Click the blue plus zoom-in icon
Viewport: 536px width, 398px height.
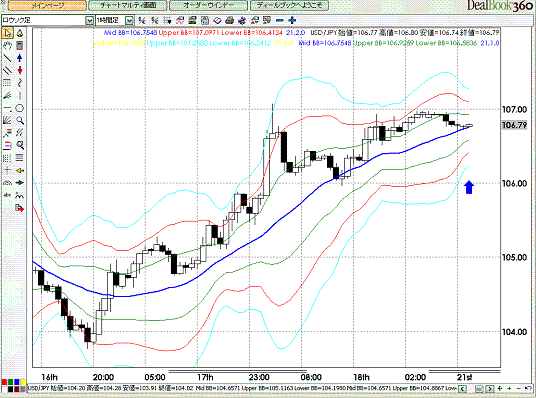tap(292, 21)
